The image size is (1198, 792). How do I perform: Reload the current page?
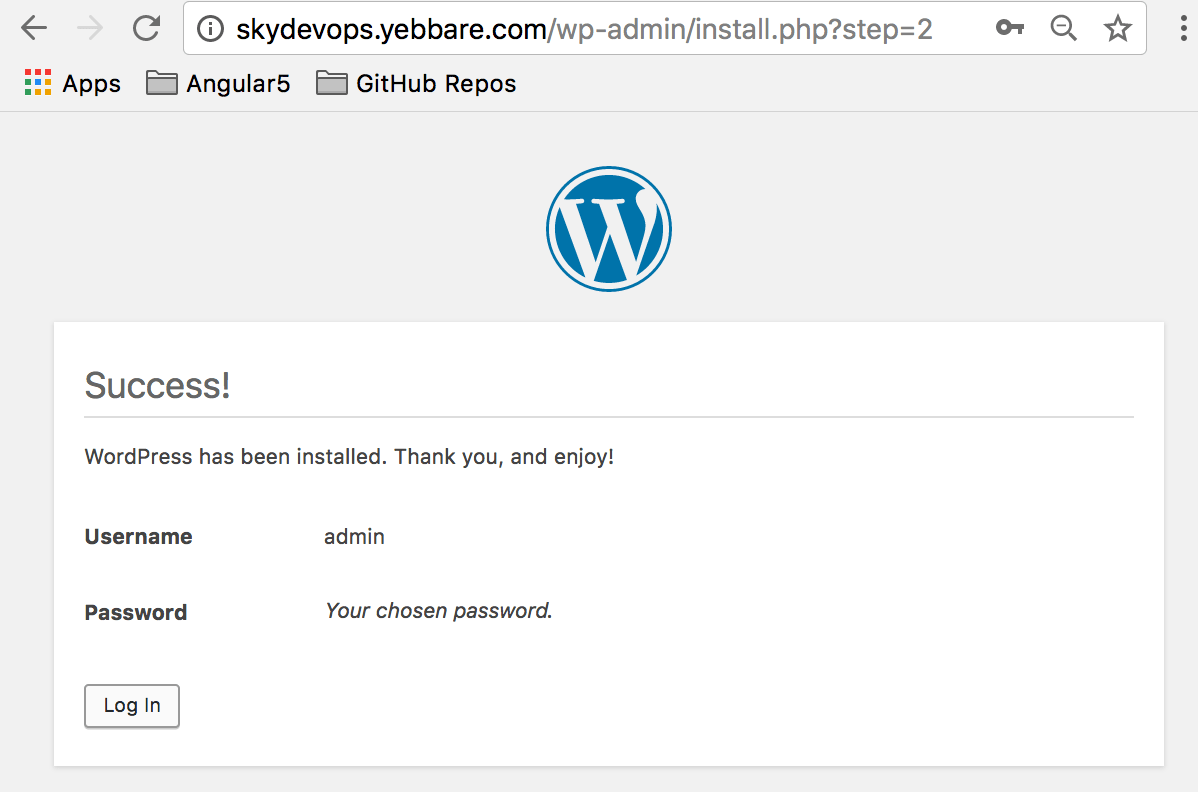(x=147, y=29)
